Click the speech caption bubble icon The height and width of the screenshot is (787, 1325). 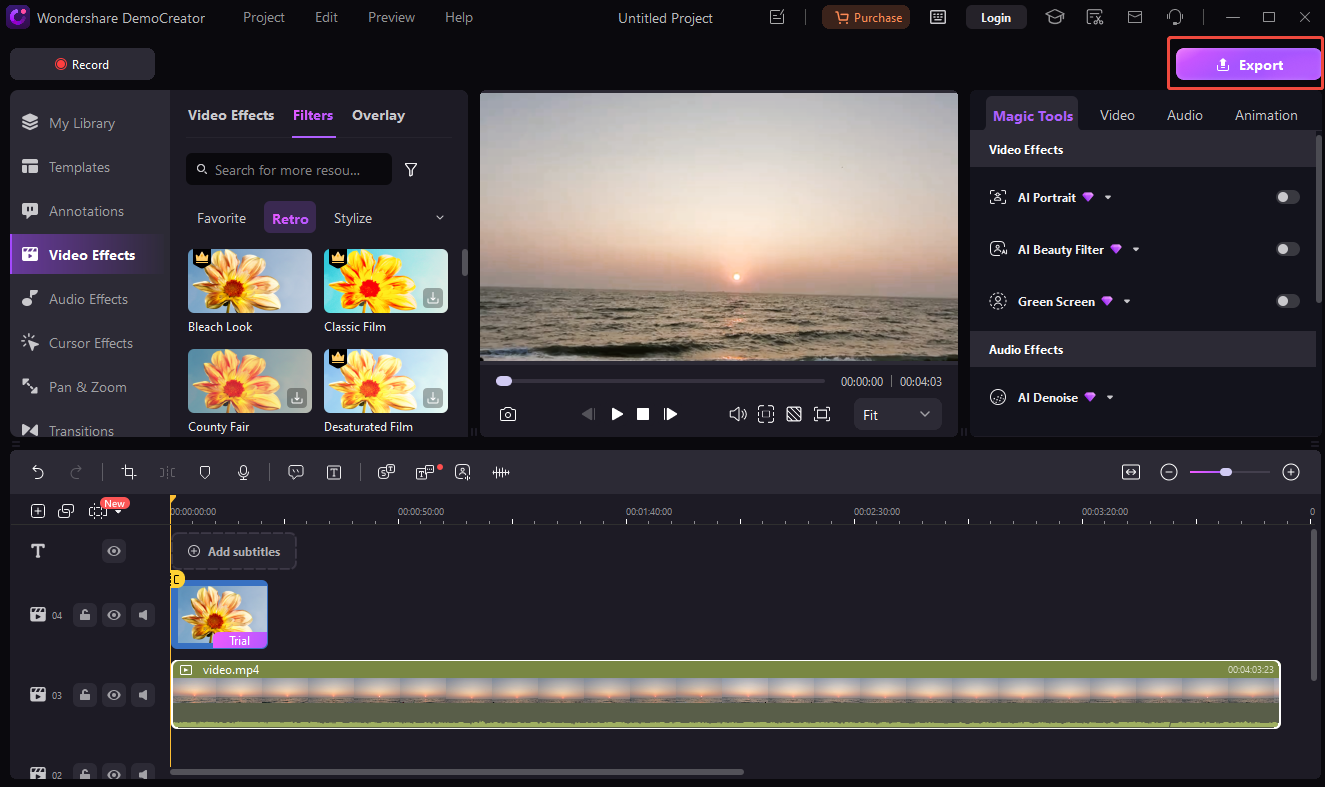click(296, 472)
